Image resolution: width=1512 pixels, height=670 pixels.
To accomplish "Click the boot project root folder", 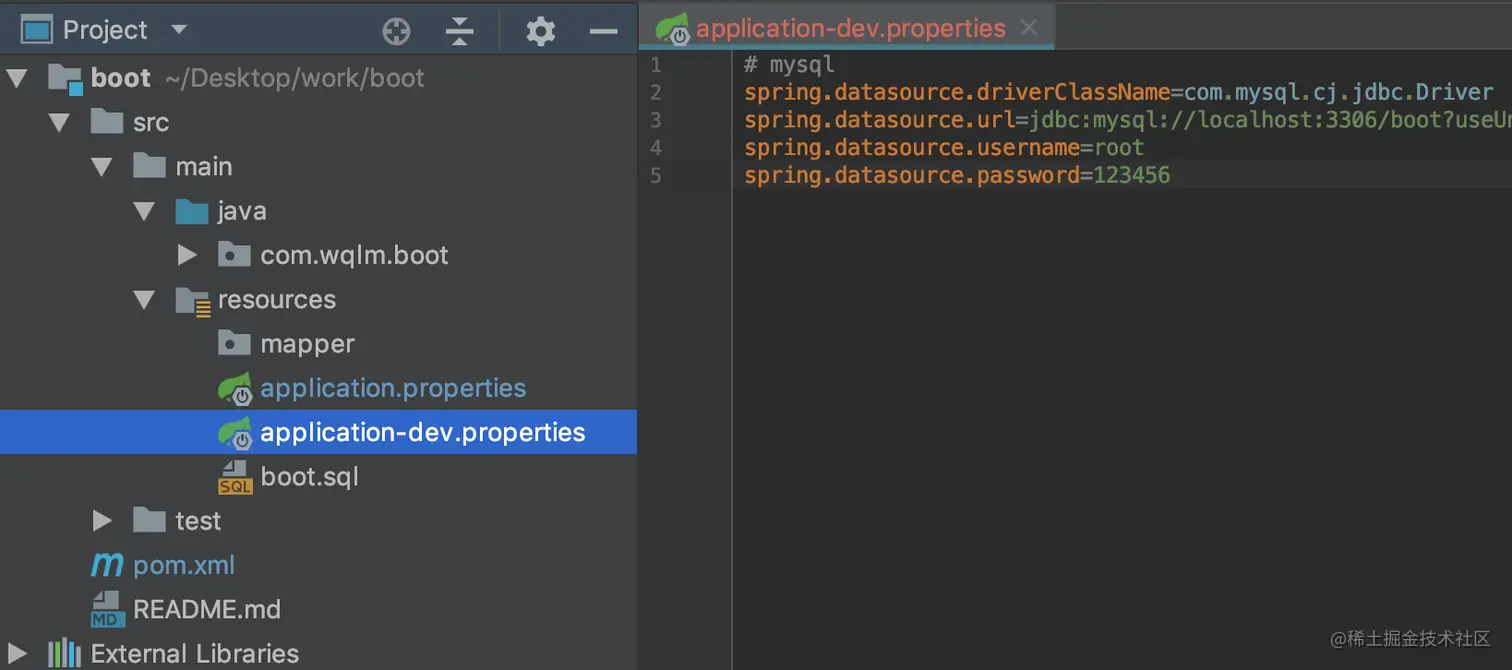I will 121,77.
